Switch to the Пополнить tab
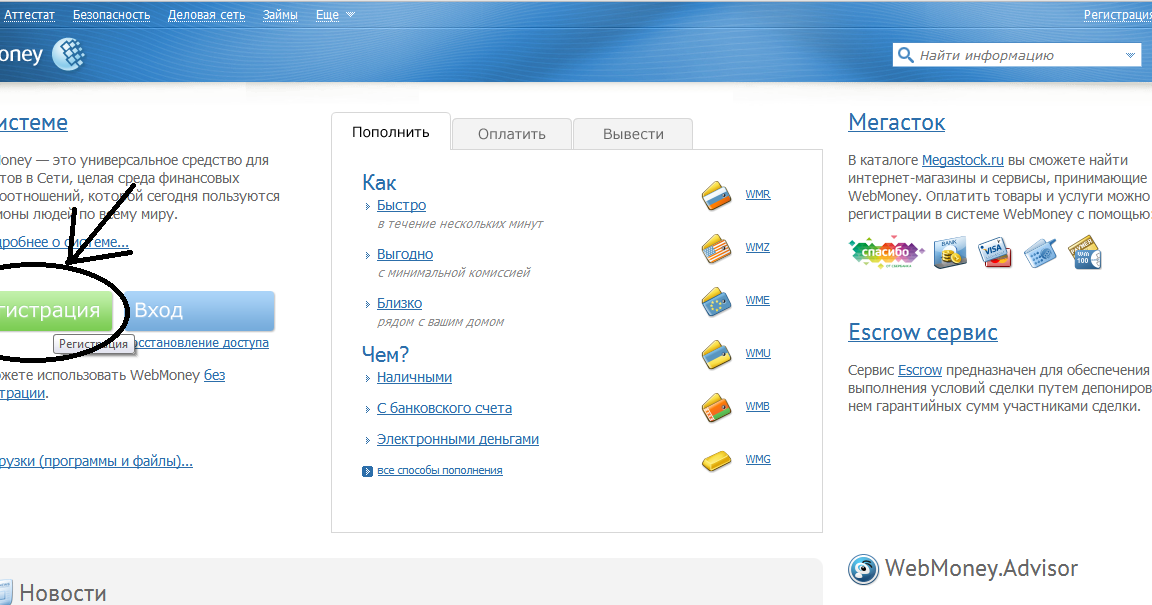Viewport: 1152px width, 605px height. point(391,132)
